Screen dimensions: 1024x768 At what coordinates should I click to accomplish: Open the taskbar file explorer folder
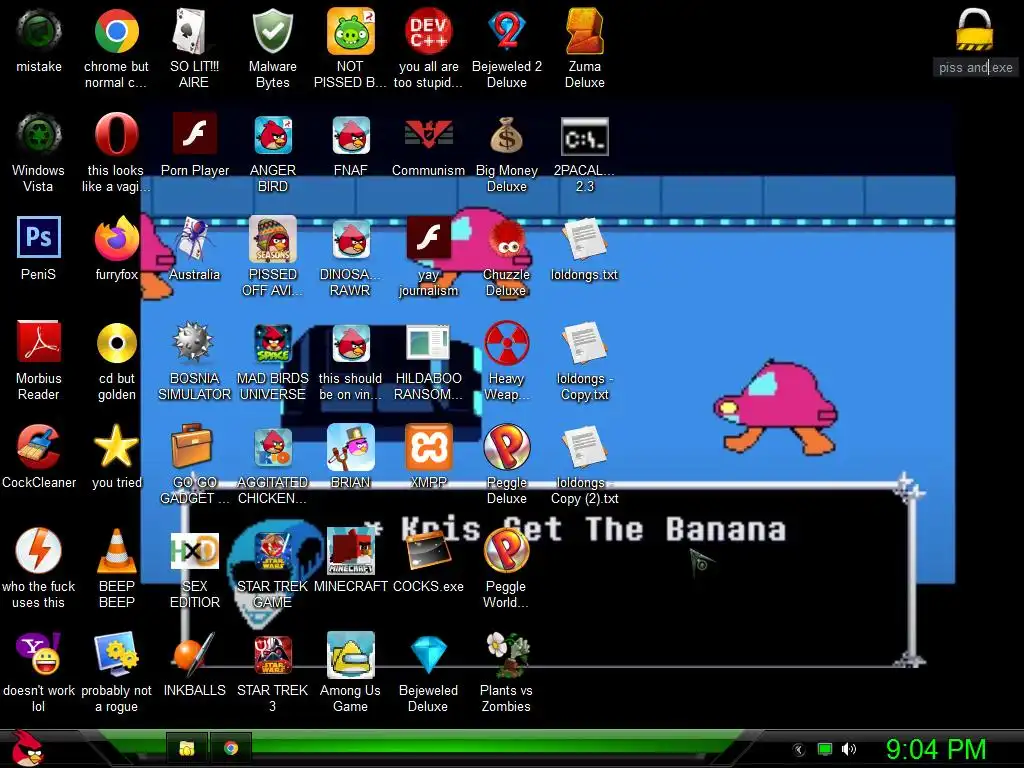pos(187,748)
